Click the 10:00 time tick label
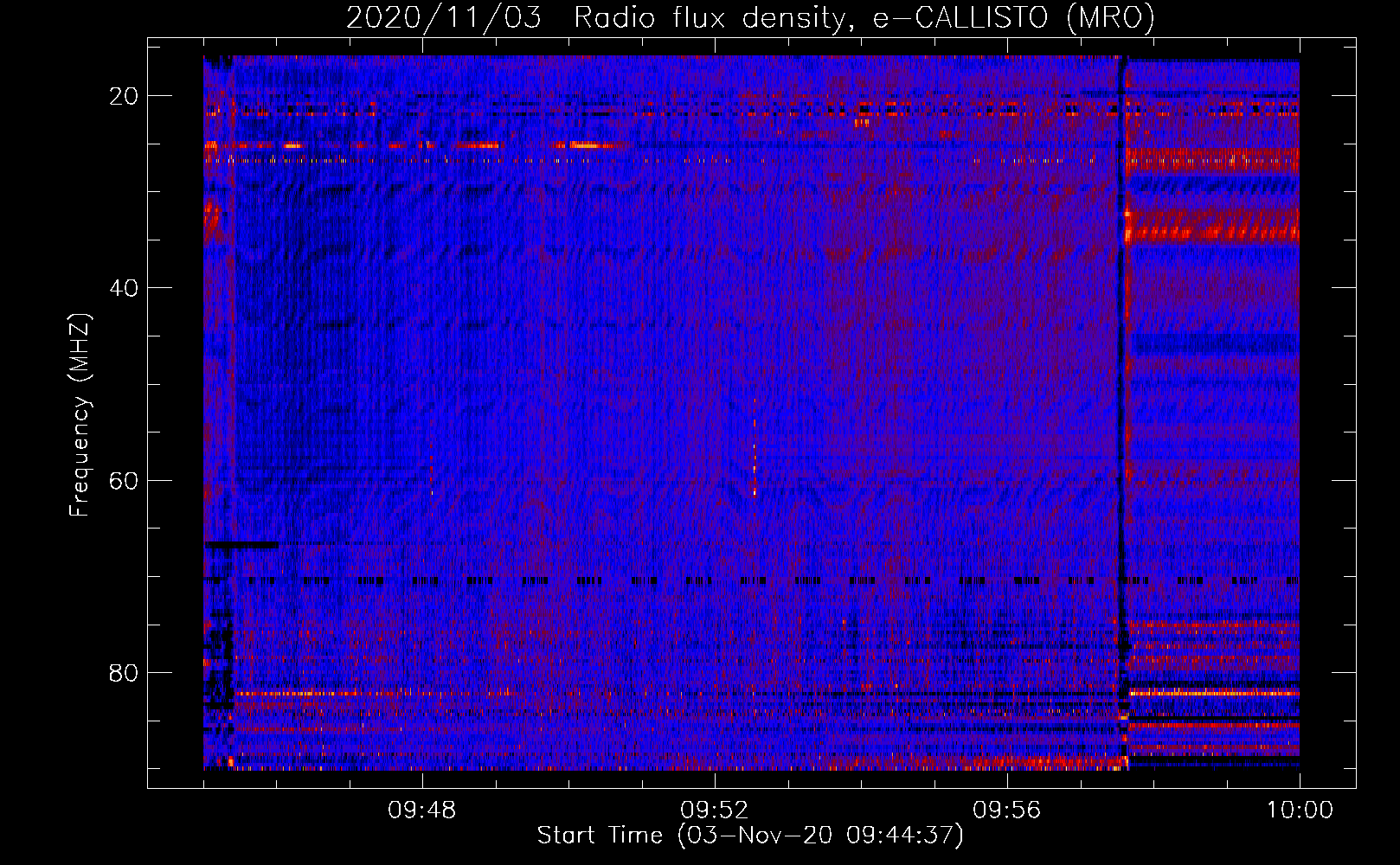The image size is (1400, 865). pos(1300,811)
